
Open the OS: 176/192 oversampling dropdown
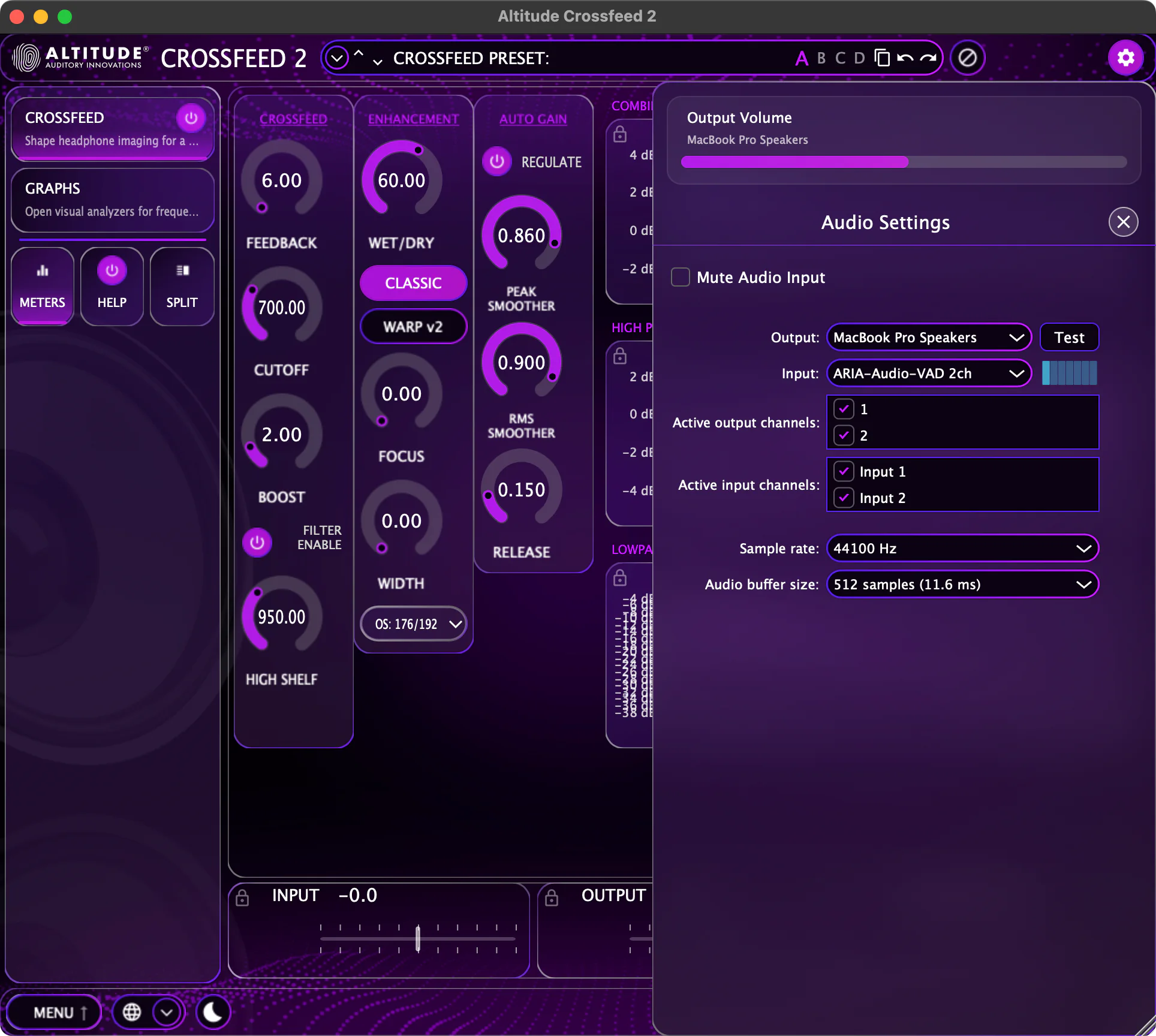413,624
